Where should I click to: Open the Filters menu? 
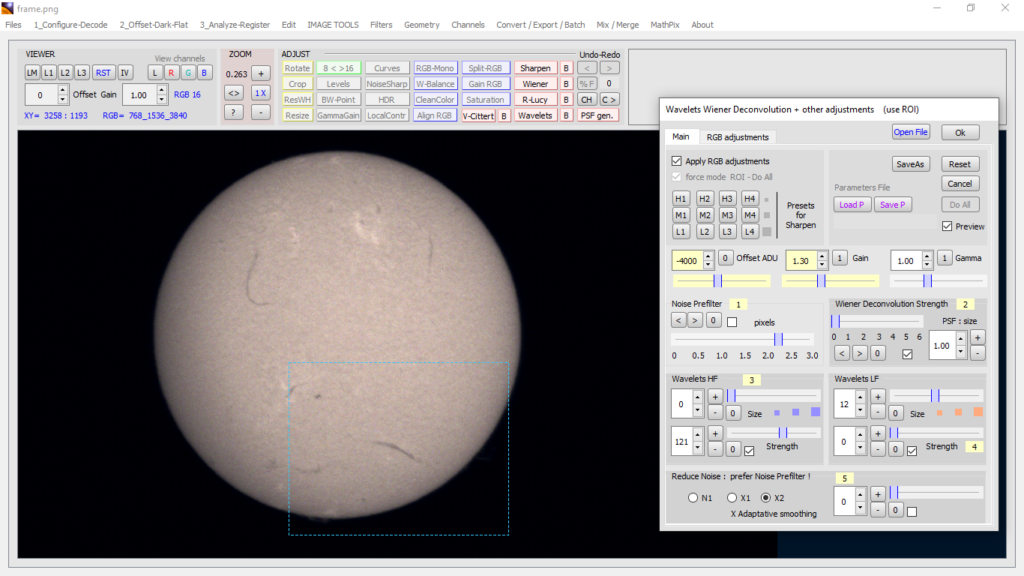(381, 25)
